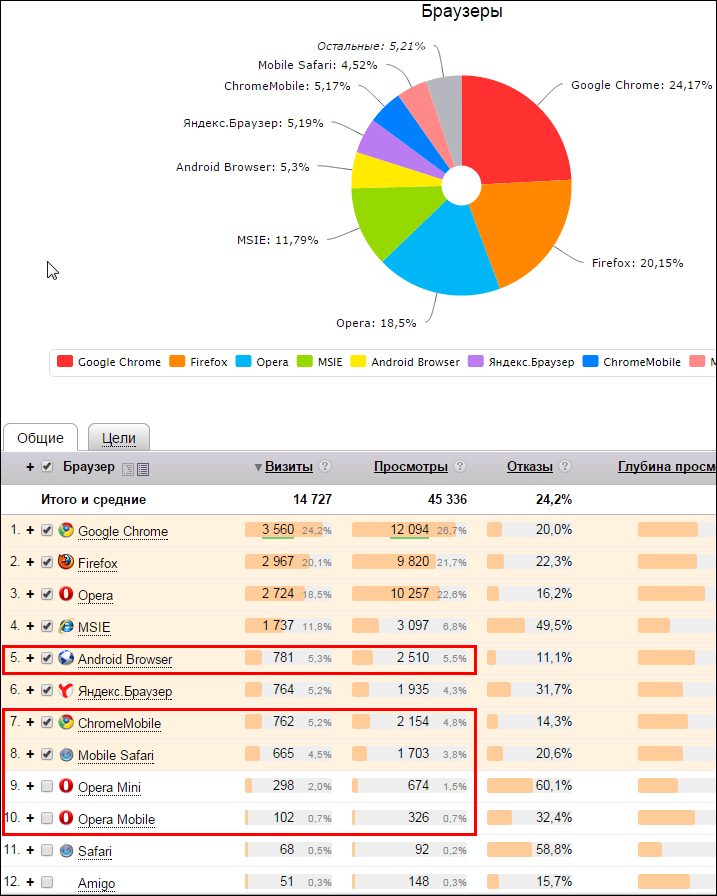
Task: Expand the Amigo row plus sign
Action: click(x=30, y=882)
